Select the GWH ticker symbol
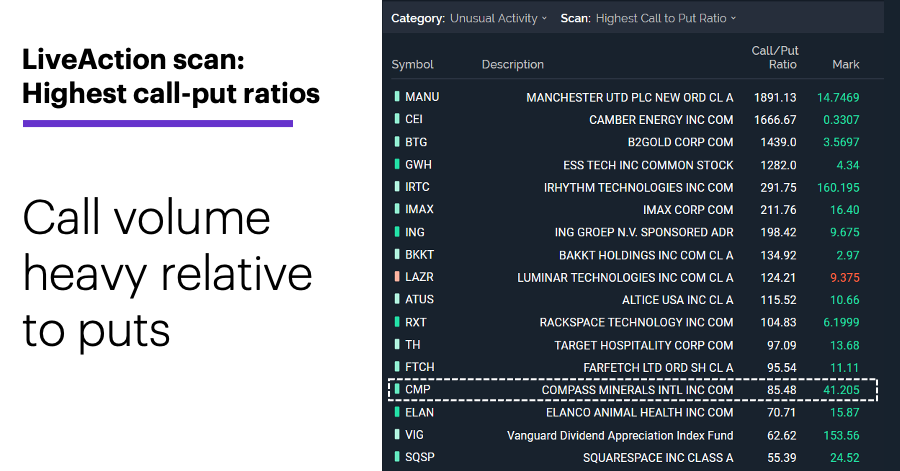 (x=418, y=165)
